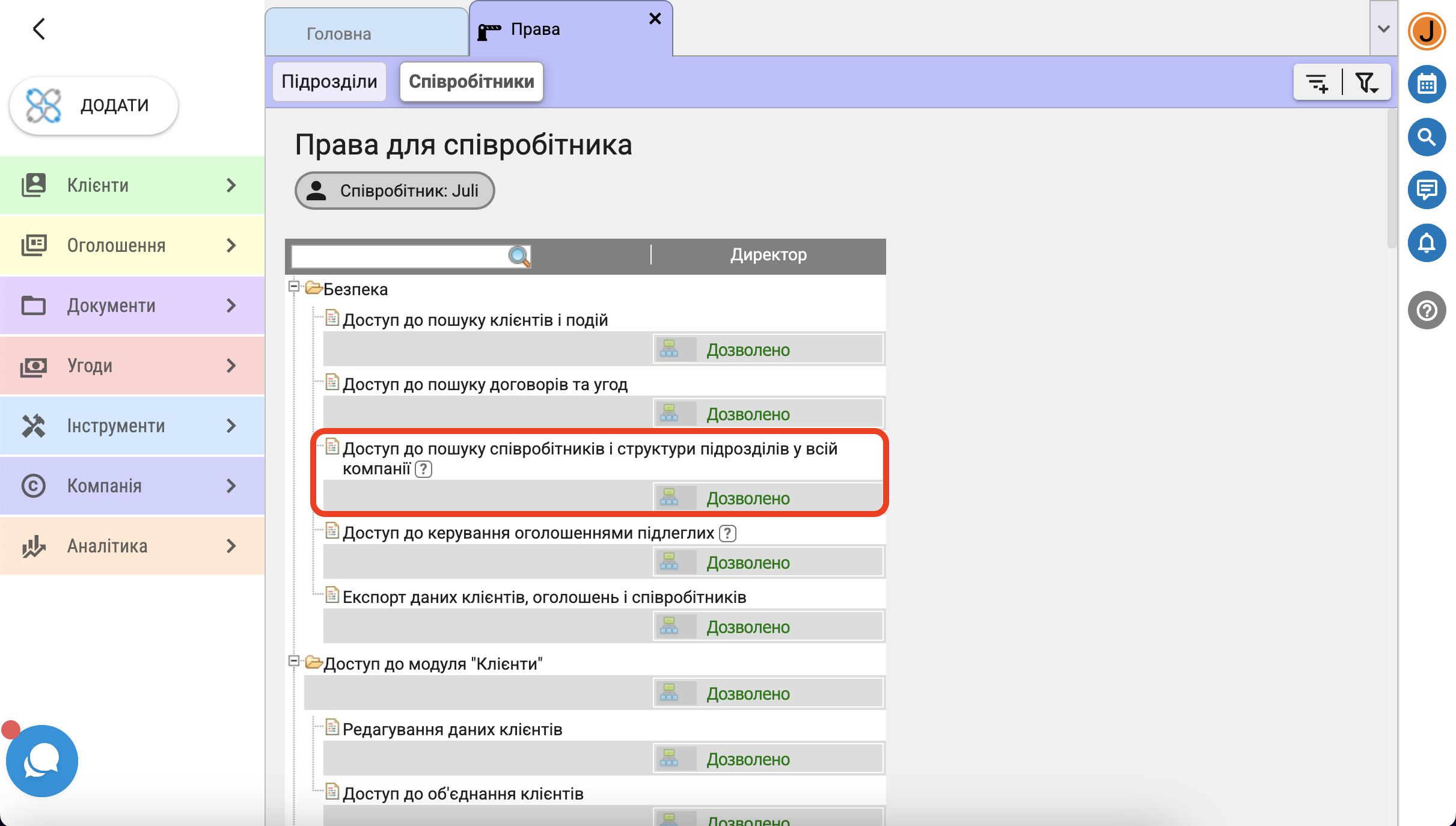Switch to the Головна tab
This screenshot has width=1456, height=826.
click(x=339, y=34)
